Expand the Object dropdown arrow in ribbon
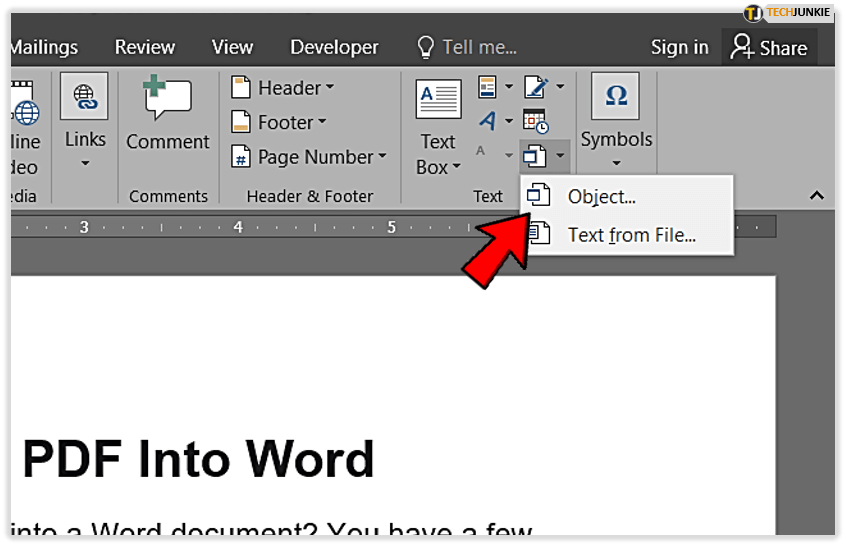846x546 pixels. coord(560,155)
